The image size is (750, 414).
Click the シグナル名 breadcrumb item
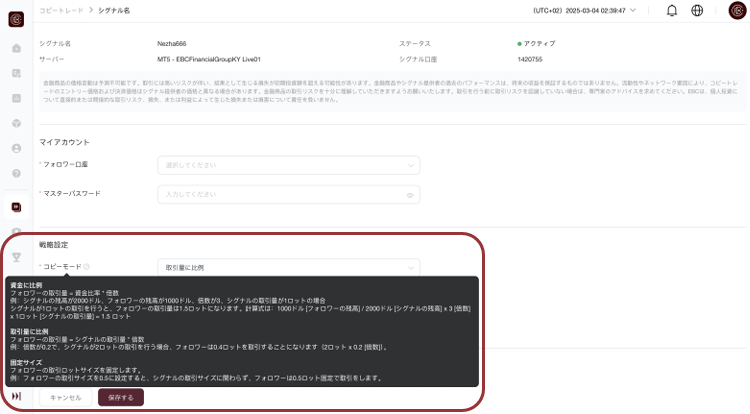pyautogui.click(x=114, y=11)
